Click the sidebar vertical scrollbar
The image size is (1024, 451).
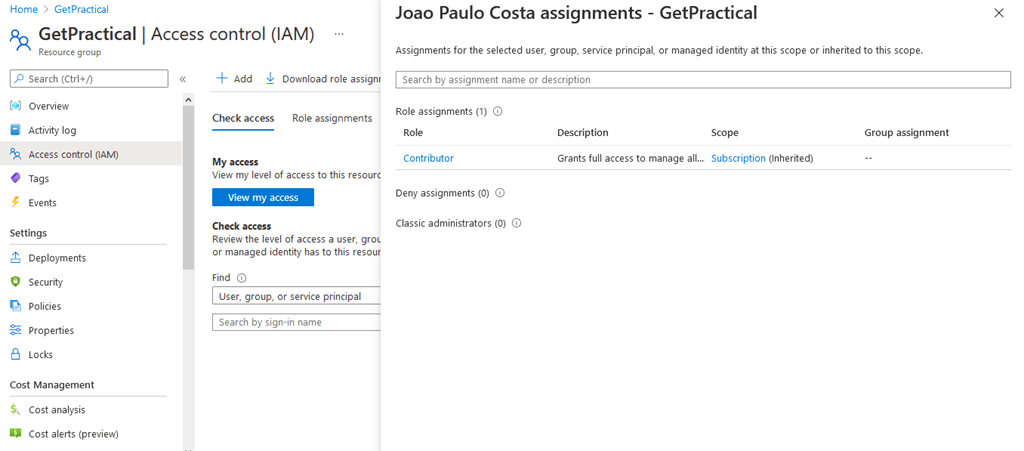tap(189, 188)
